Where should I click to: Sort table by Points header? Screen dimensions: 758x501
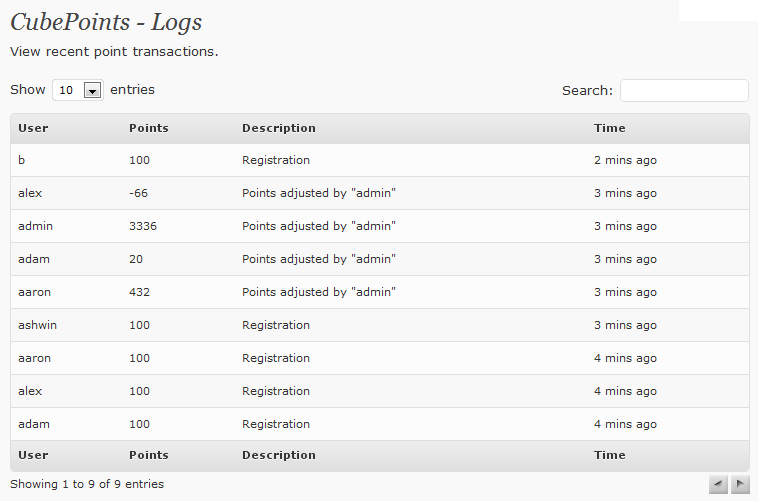(149, 128)
